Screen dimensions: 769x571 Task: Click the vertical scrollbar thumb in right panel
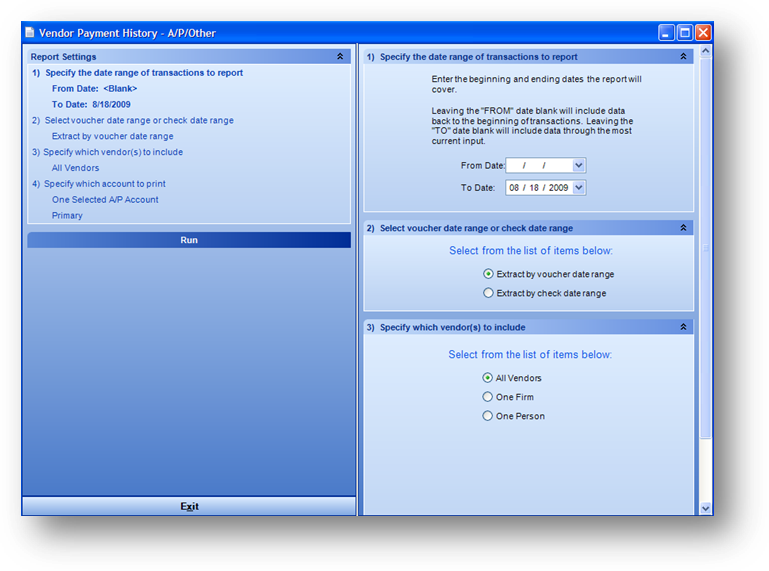pyautogui.click(x=705, y=248)
